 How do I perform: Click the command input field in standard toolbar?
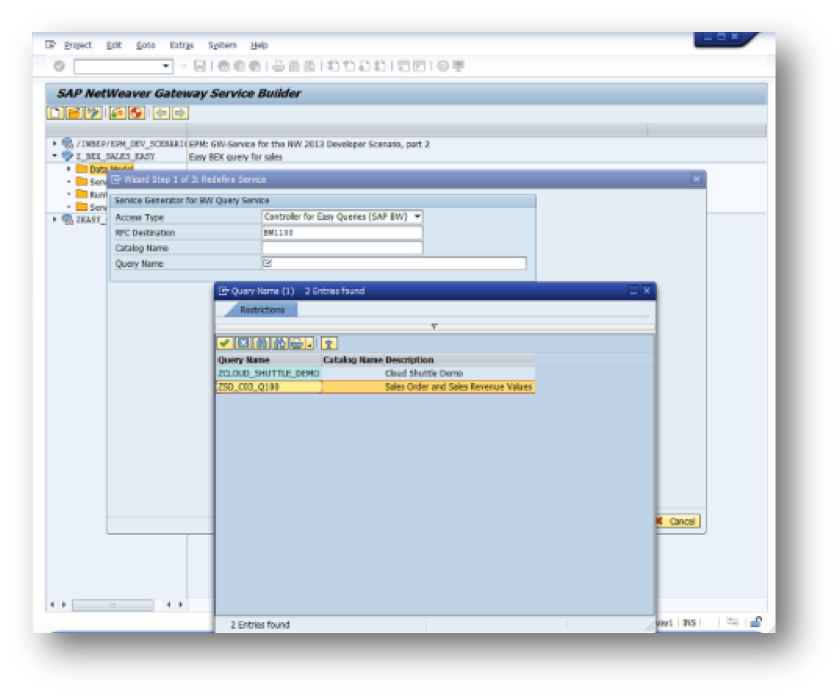point(123,66)
